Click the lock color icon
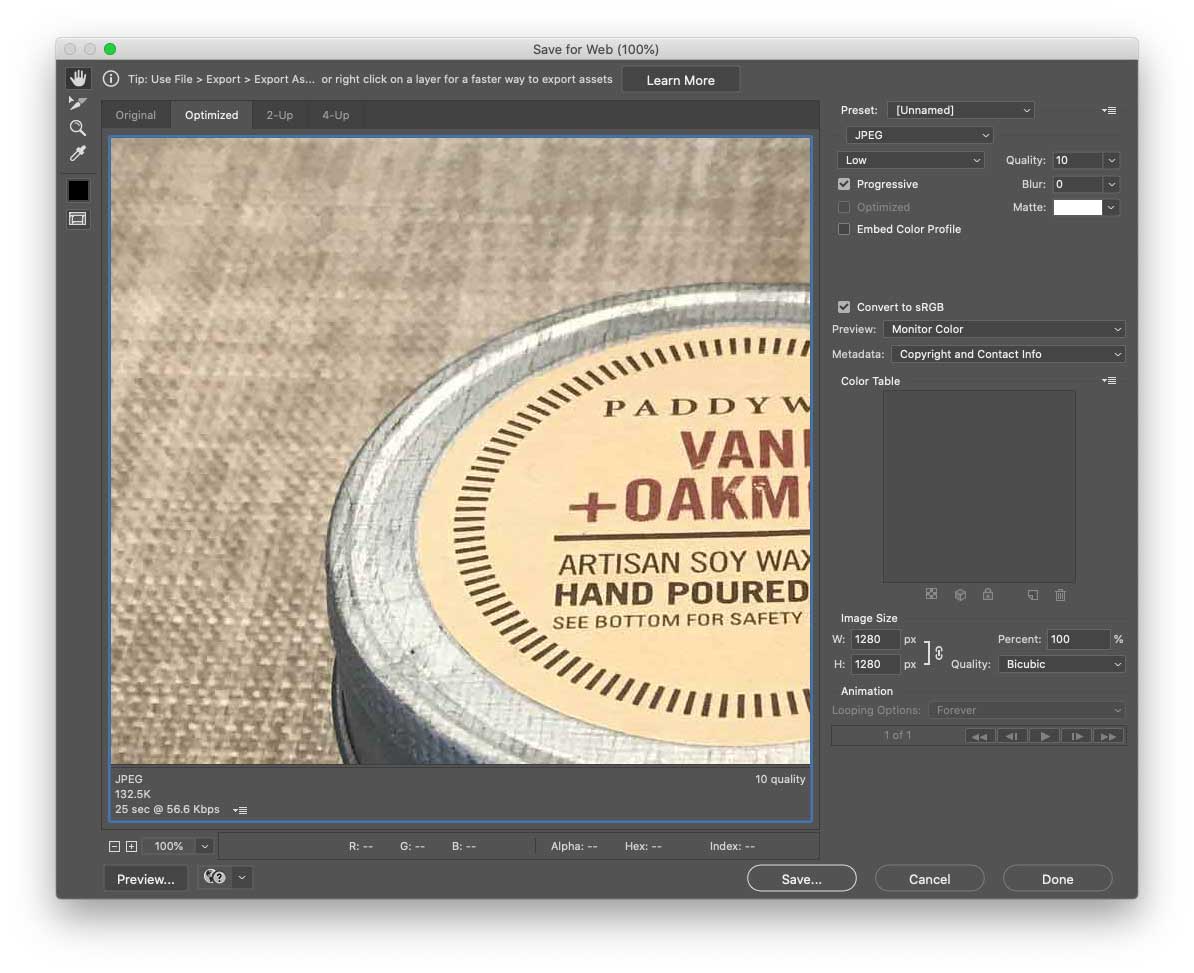The width and height of the screenshot is (1194, 973). (x=988, y=594)
